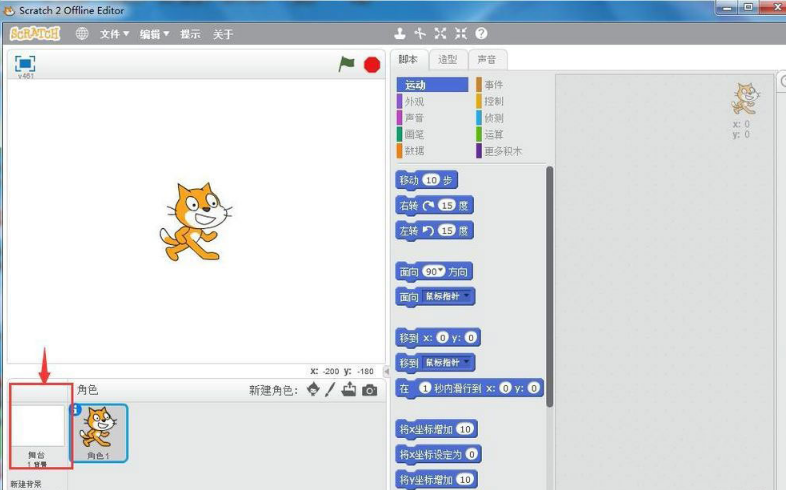
Task: Open block help question mark tool
Action: tap(481, 33)
